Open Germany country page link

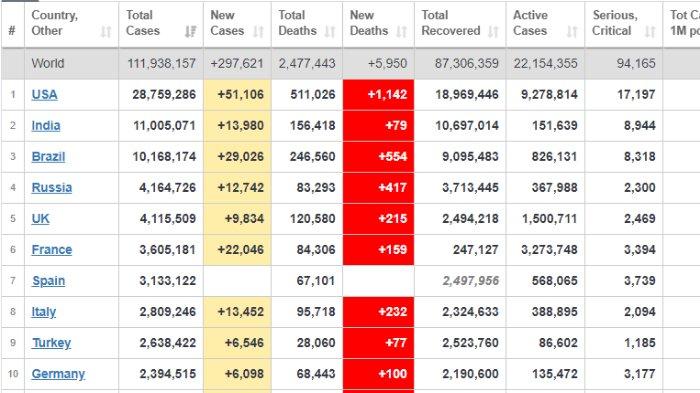pos(58,374)
